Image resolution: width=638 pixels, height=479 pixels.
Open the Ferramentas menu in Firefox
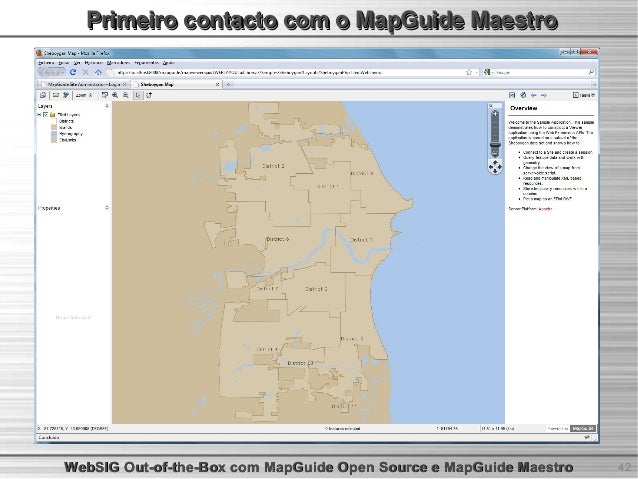[x=146, y=63]
